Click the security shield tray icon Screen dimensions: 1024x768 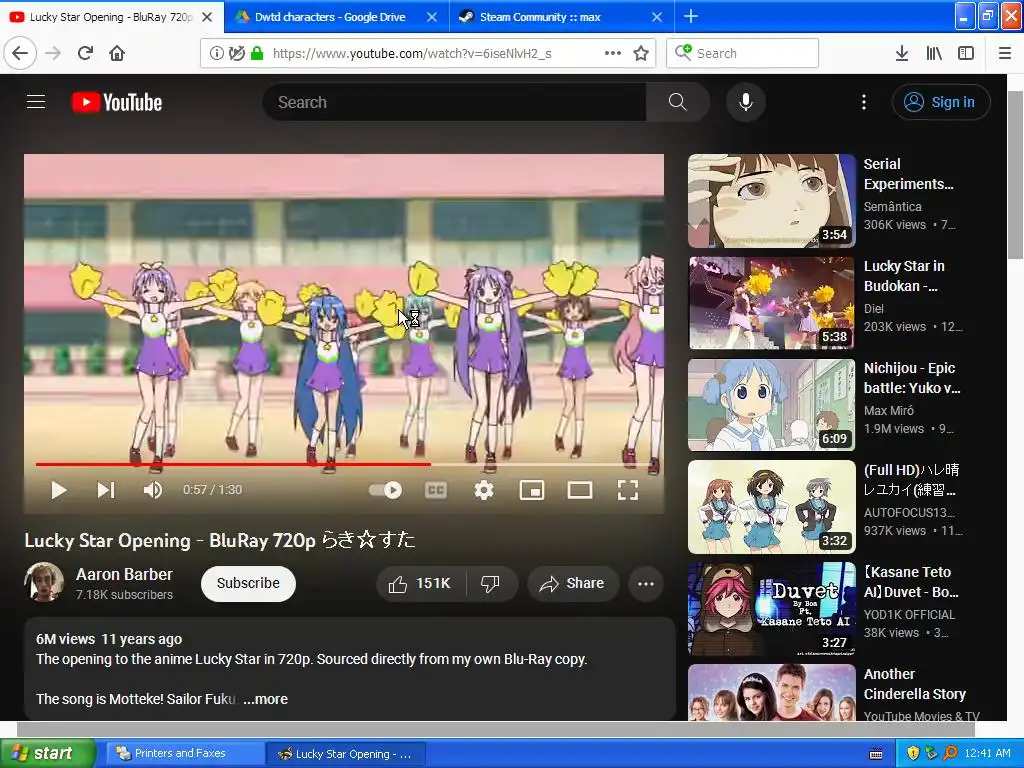point(914,753)
